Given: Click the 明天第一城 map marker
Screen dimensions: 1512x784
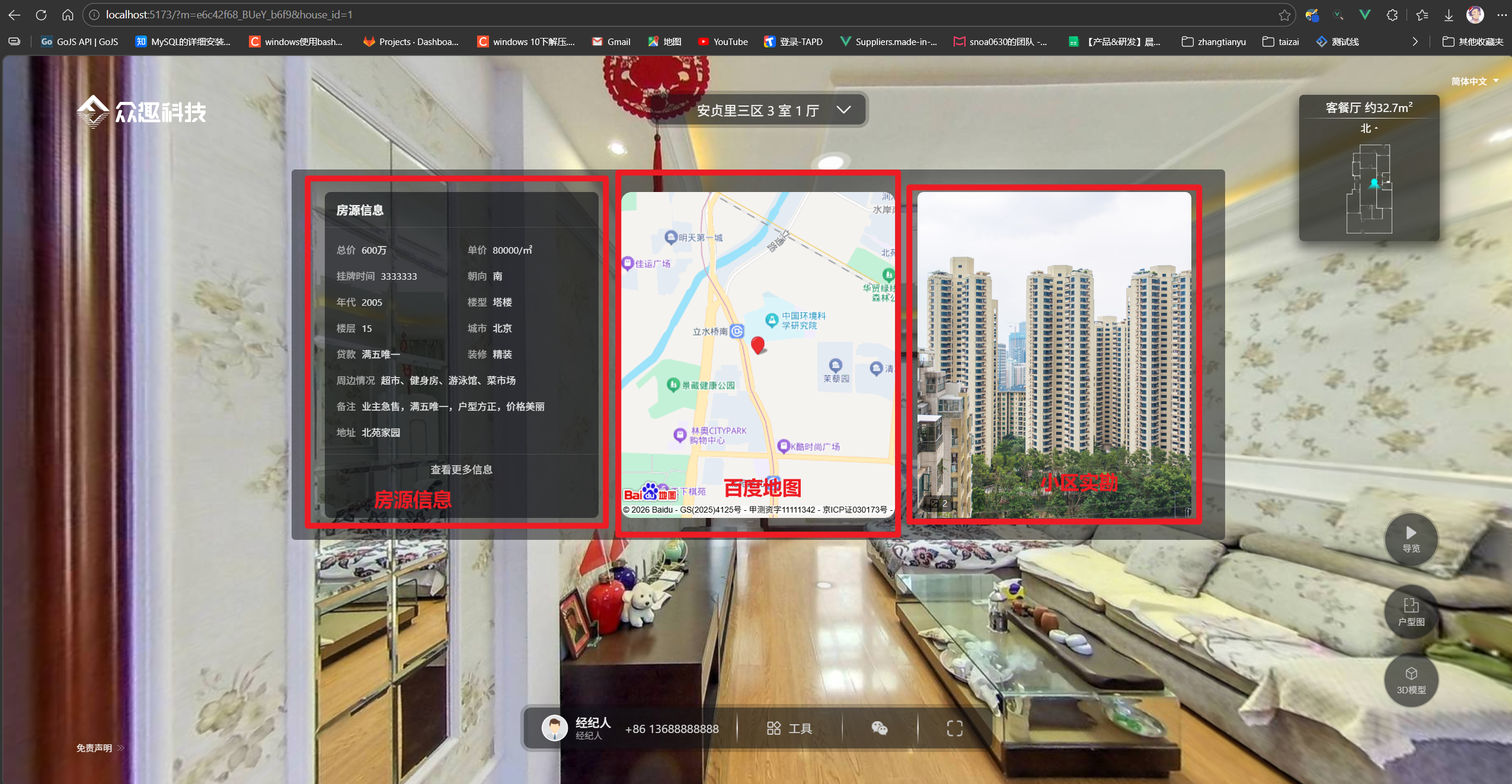Looking at the screenshot, I should pos(670,237).
